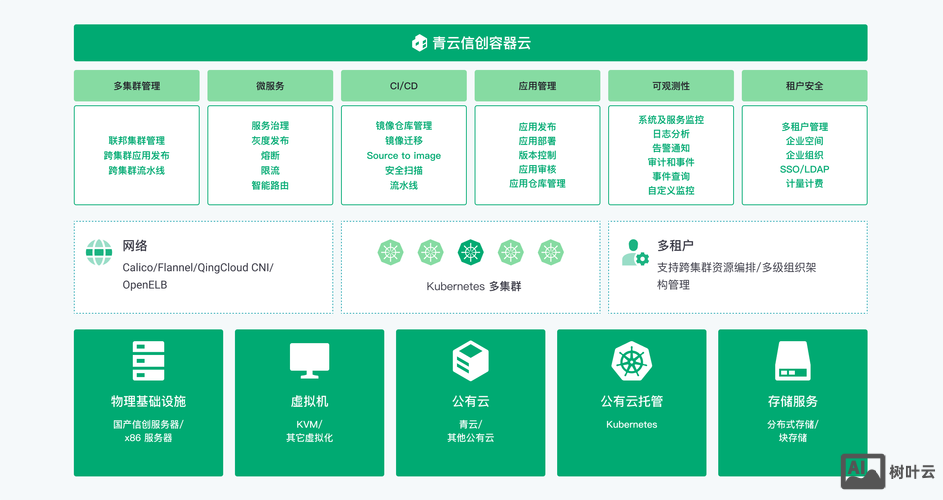The image size is (943, 500).
Task: Click the 虚拟机 card title
Action: [x=310, y=401]
